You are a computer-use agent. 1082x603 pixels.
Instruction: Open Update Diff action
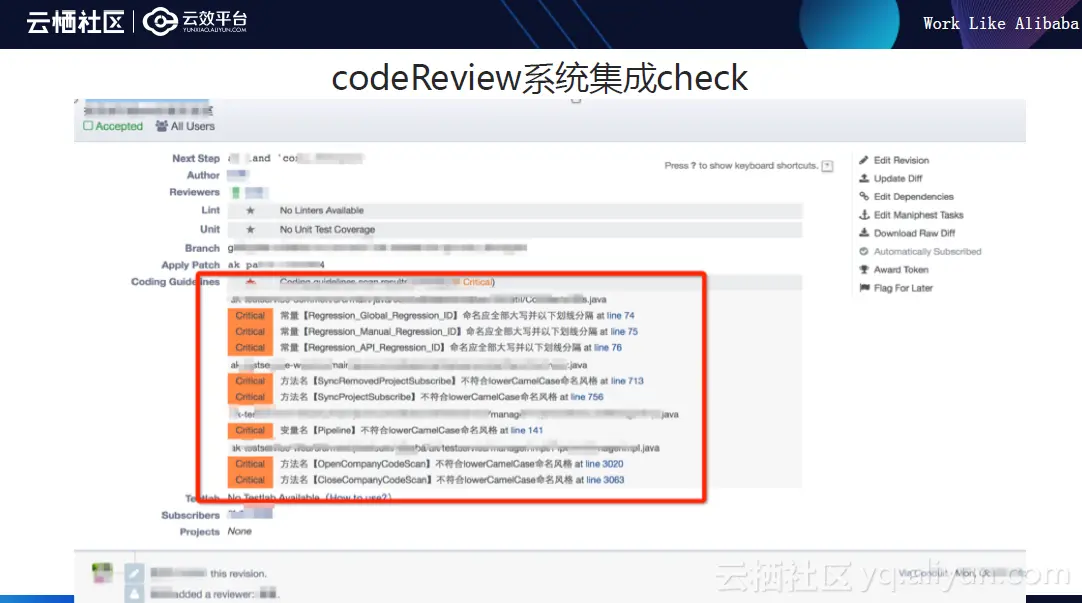898,178
